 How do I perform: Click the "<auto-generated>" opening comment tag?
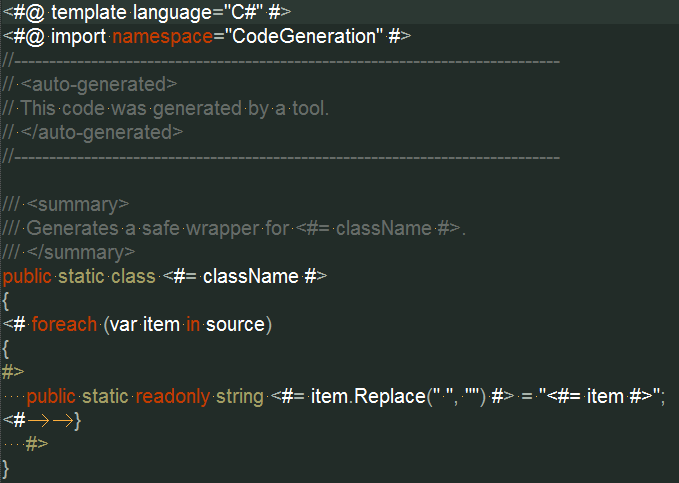tap(99, 85)
